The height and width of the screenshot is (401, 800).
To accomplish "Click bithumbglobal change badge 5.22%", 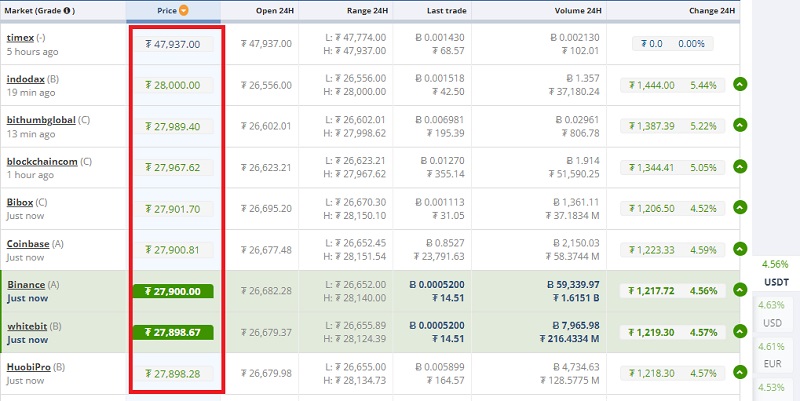I will click(672, 126).
